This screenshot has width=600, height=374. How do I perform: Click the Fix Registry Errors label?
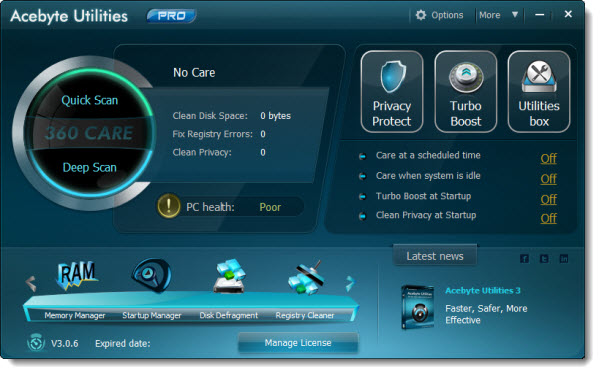point(212,134)
